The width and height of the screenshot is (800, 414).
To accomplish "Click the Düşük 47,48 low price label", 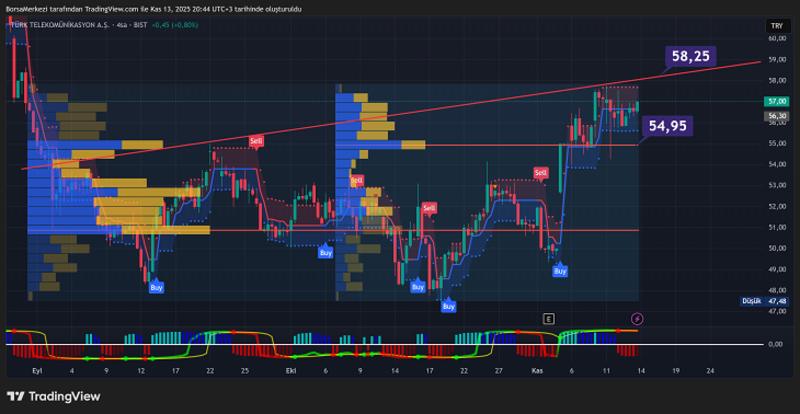I will [x=765, y=300].
